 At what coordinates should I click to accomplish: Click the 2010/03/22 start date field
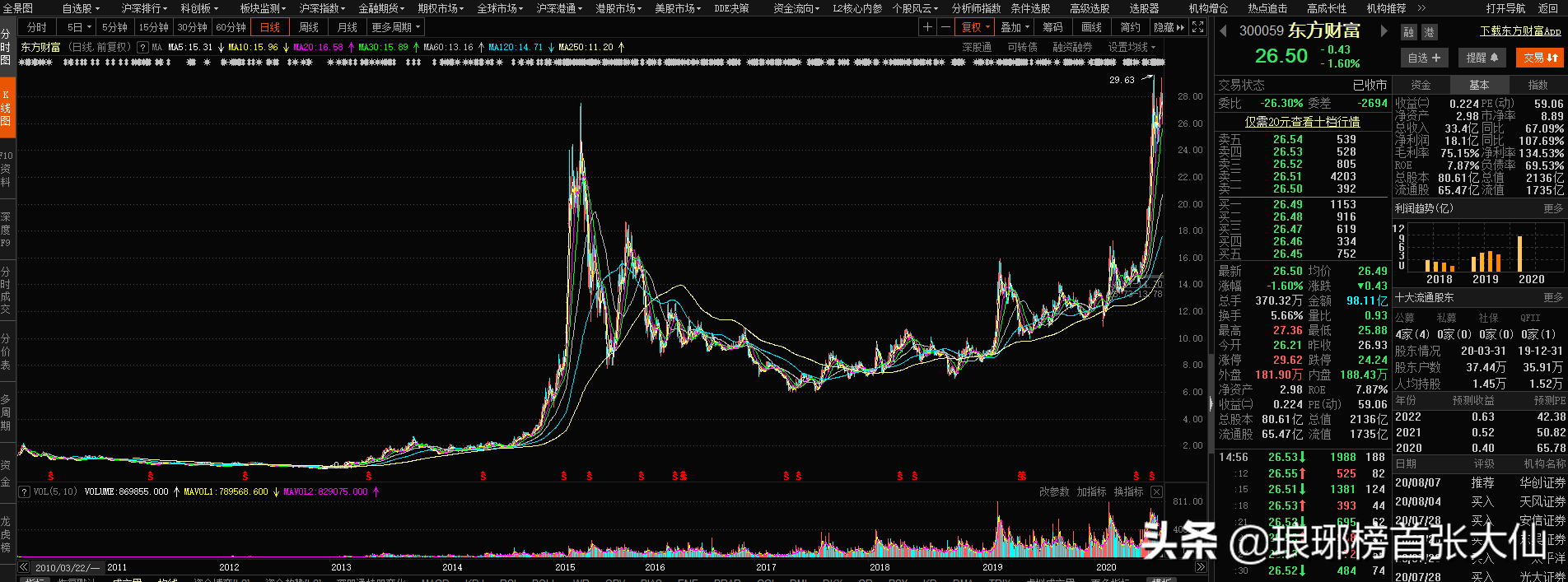click(x=68, y=567)
